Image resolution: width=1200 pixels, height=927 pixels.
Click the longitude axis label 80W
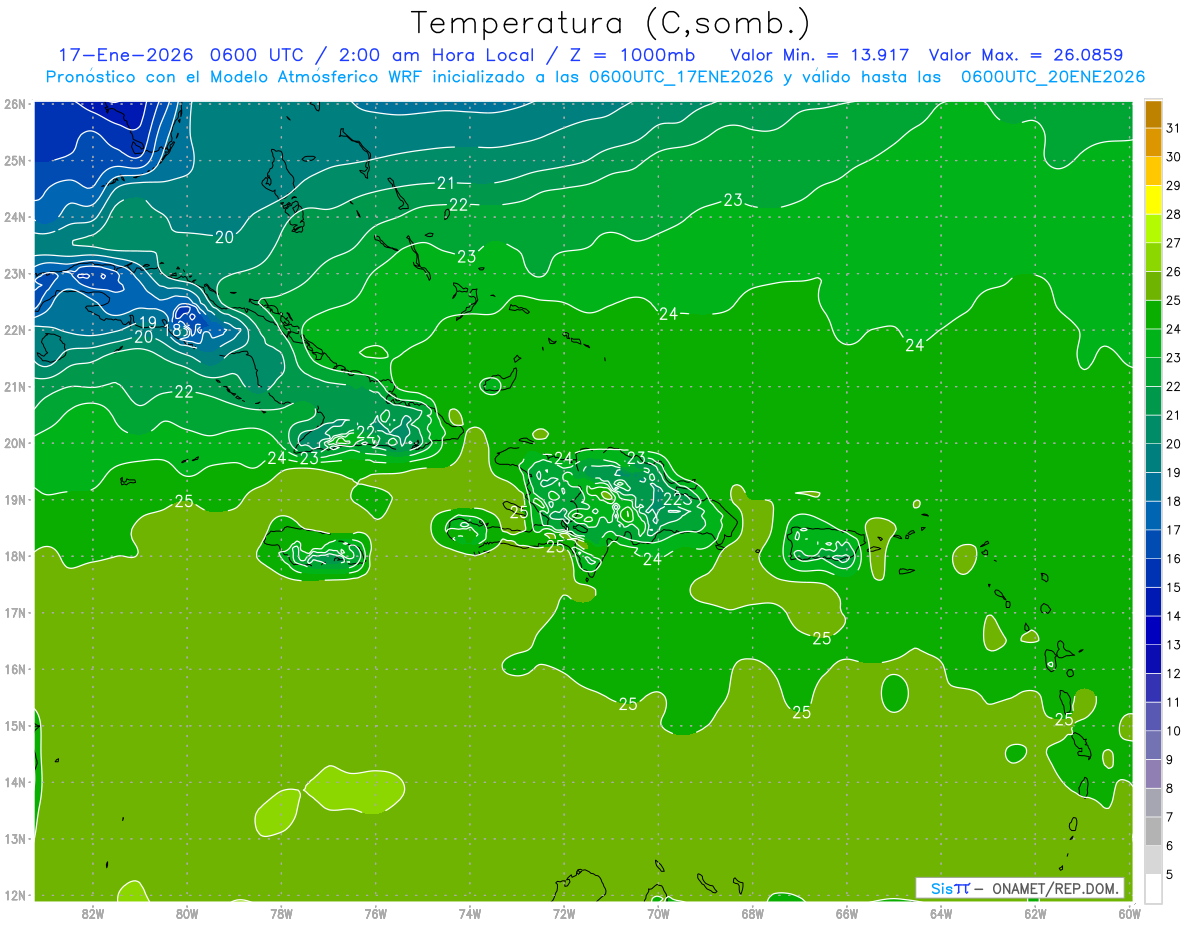click(186, 914)
